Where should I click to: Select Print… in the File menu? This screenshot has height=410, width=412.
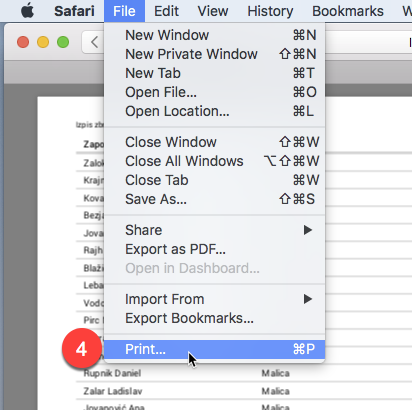click(x=215, y=349)
